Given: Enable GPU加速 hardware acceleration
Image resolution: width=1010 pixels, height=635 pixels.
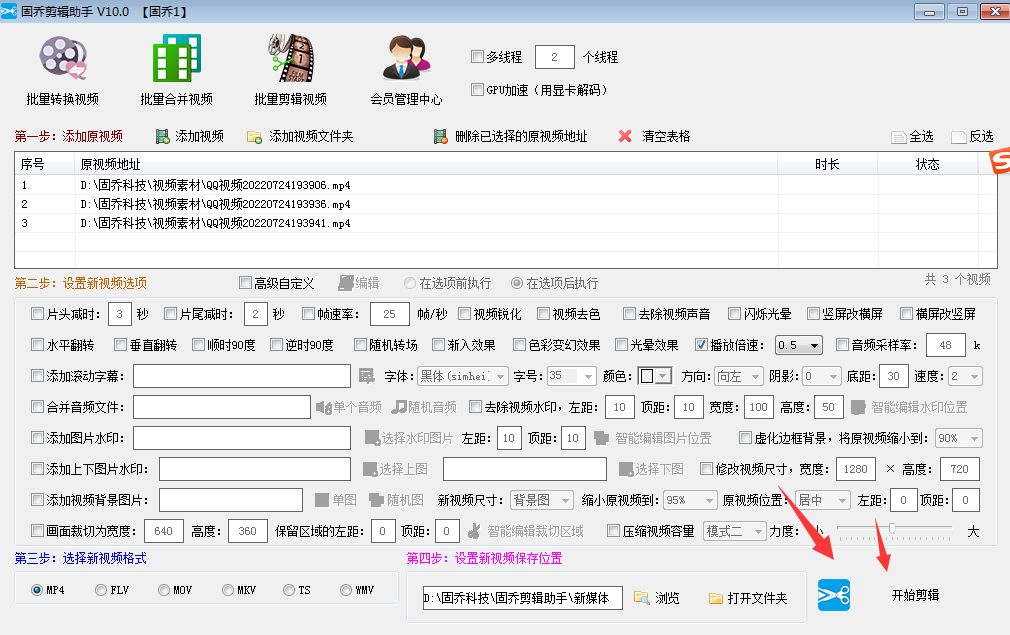Looking at the screenshot, I should click(x=477, y=90).
